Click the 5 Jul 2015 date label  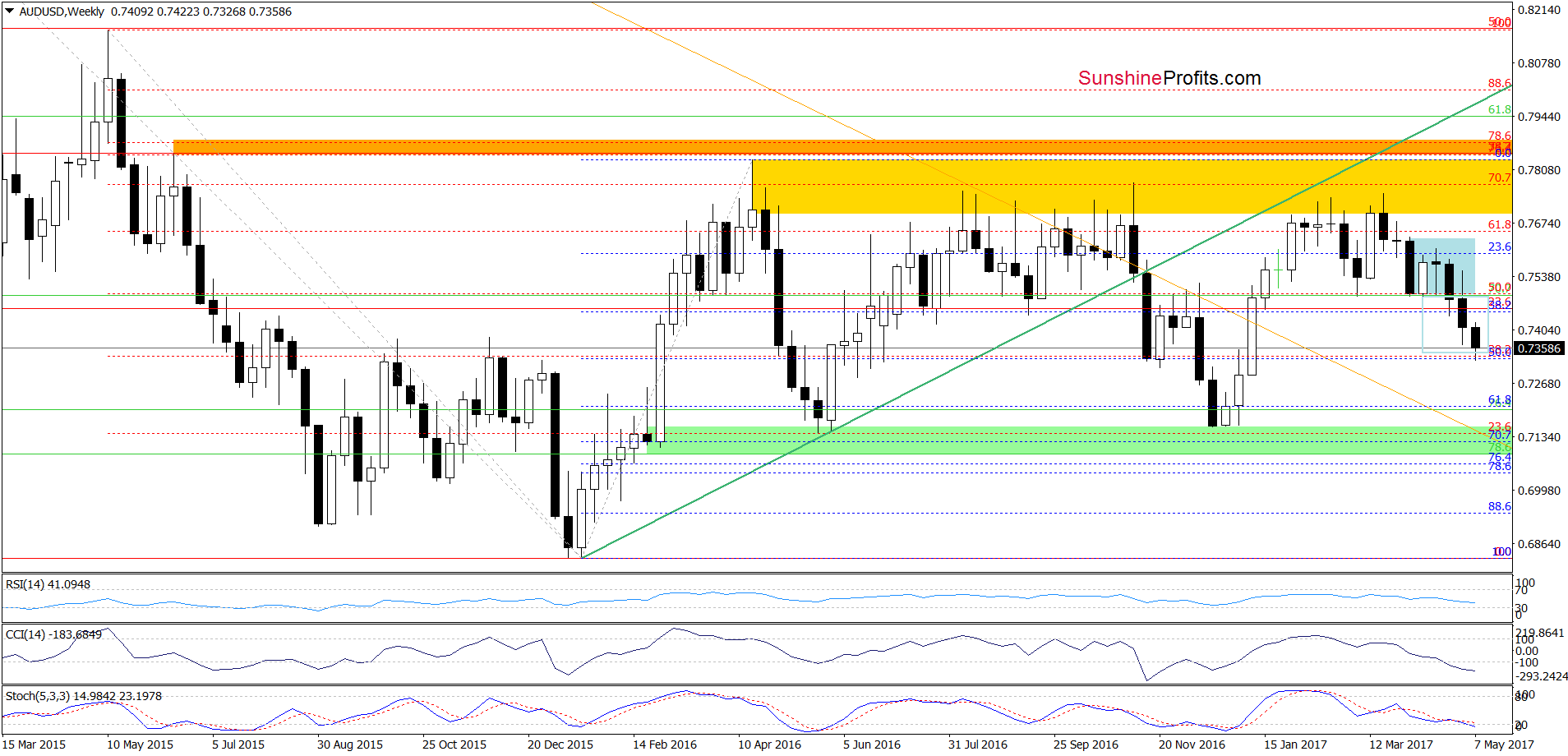238,744
